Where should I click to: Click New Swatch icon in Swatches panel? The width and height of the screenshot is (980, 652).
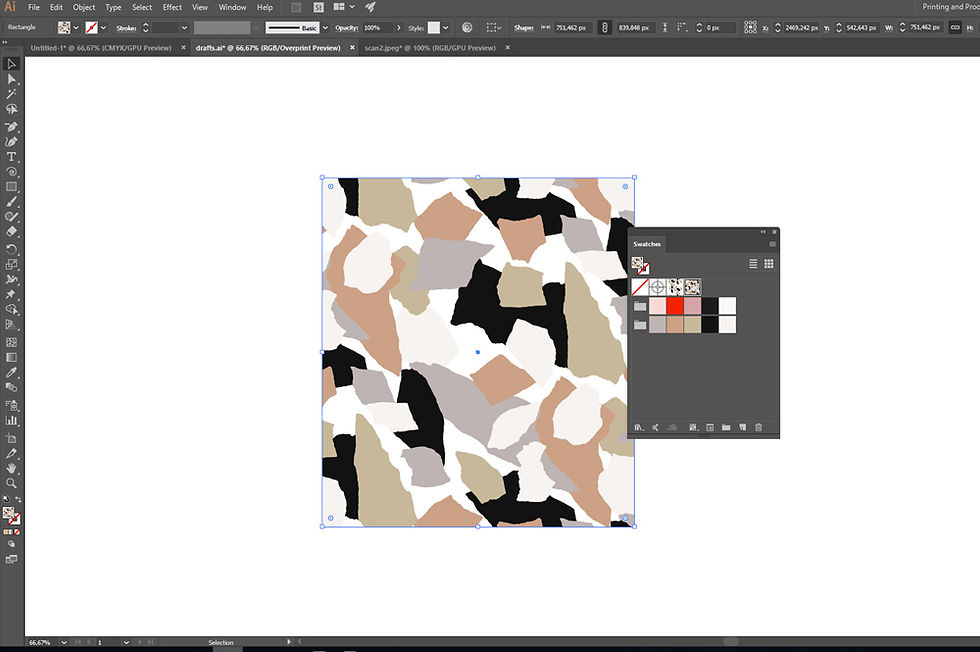(742, 428)
